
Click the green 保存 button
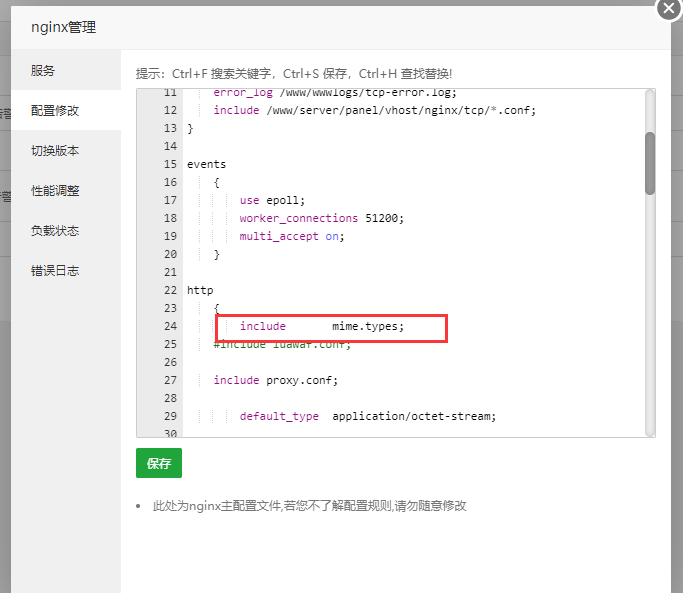[x=159, y=463]
